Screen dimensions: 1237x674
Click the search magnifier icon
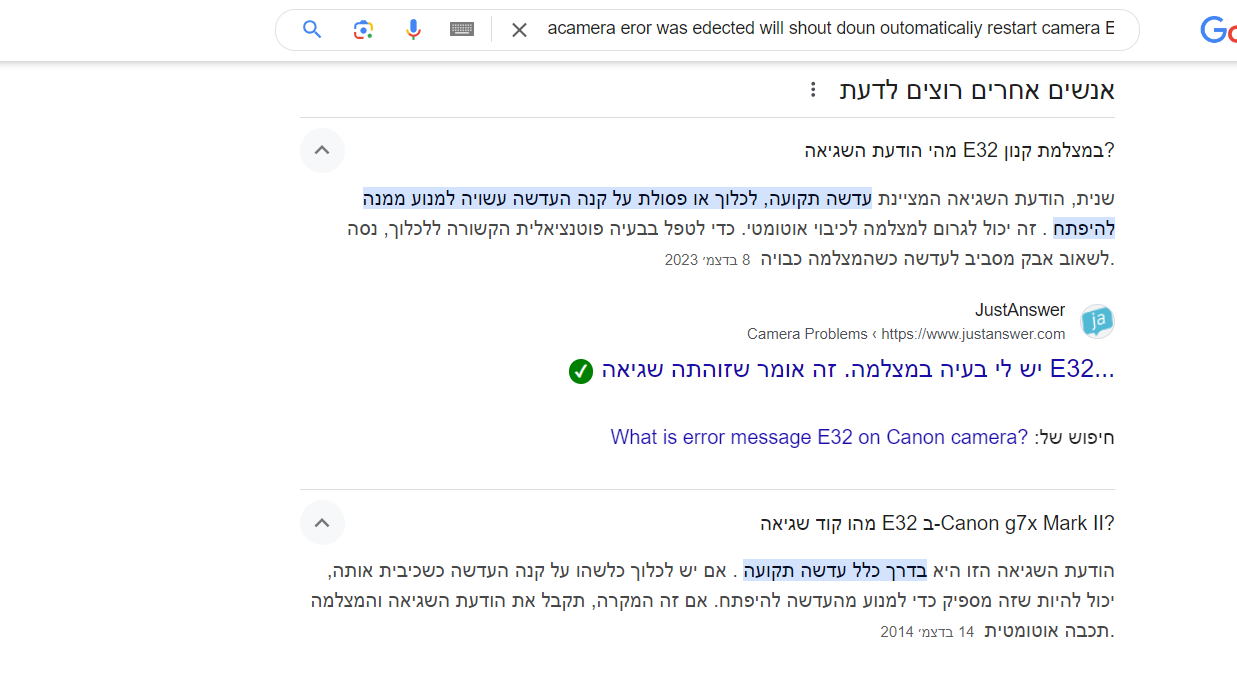(311, 29)
